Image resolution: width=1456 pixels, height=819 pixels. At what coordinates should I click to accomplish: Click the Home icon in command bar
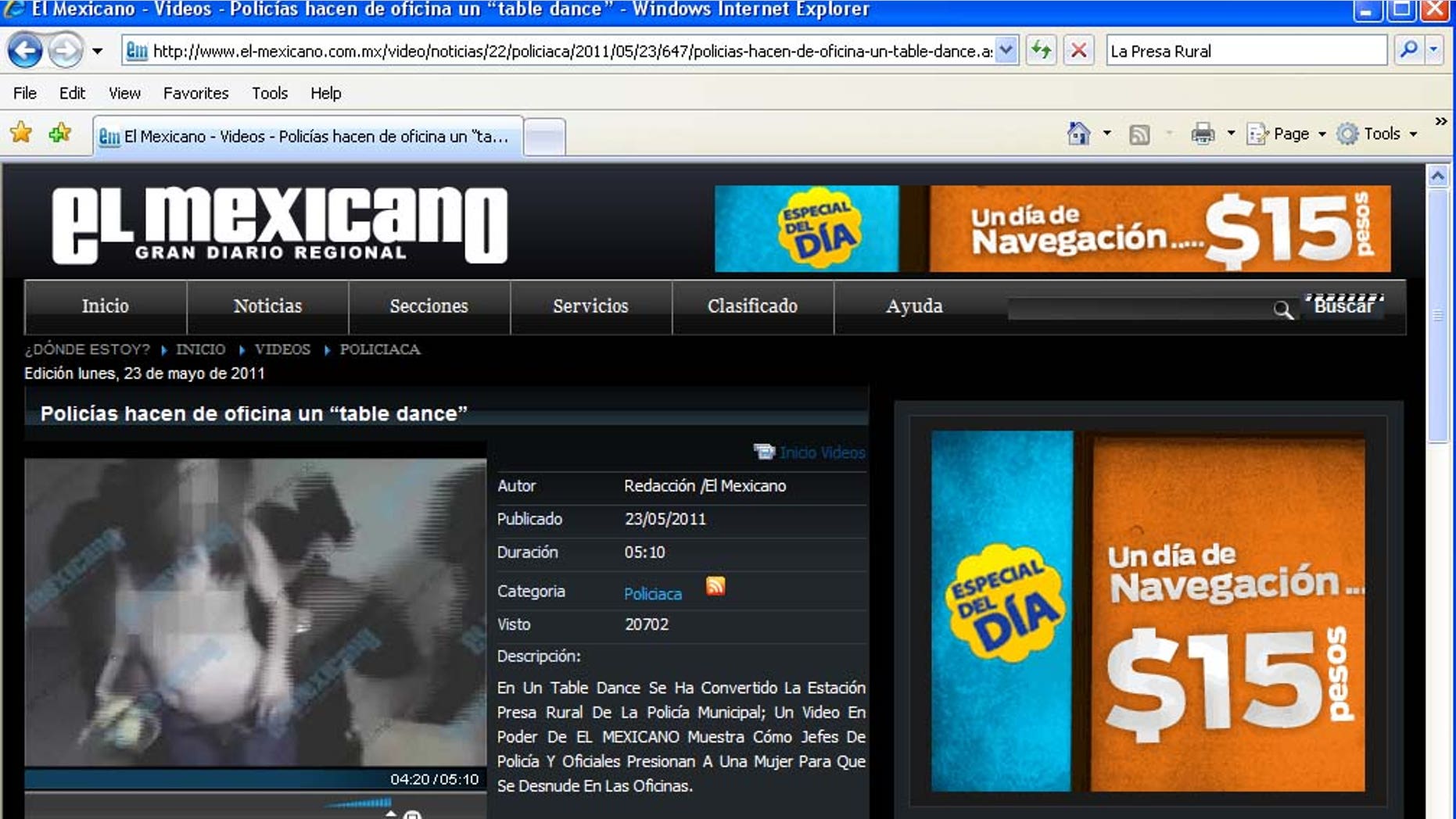(1078, 134)
